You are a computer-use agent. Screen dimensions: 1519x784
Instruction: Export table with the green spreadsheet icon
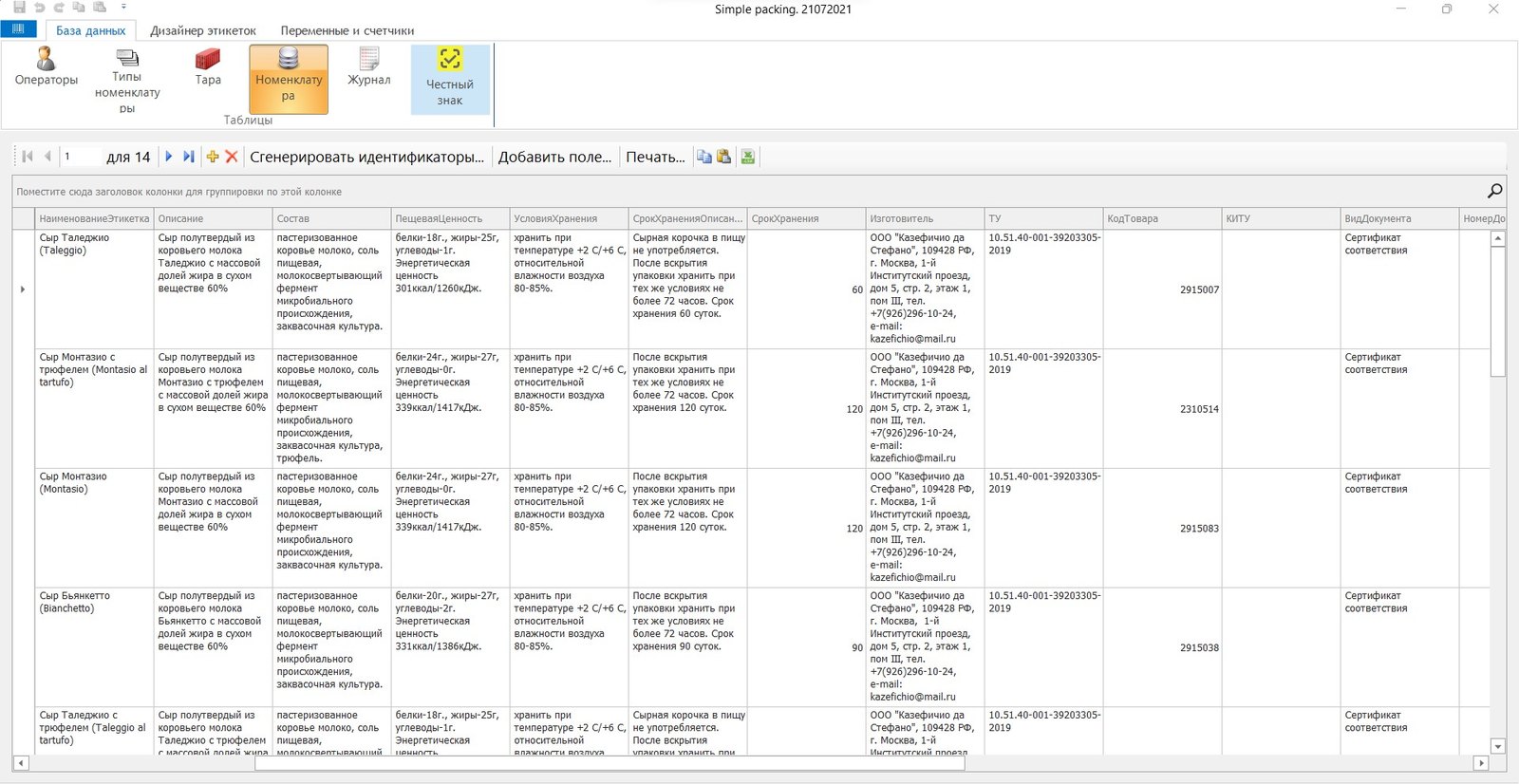[748, 157]
